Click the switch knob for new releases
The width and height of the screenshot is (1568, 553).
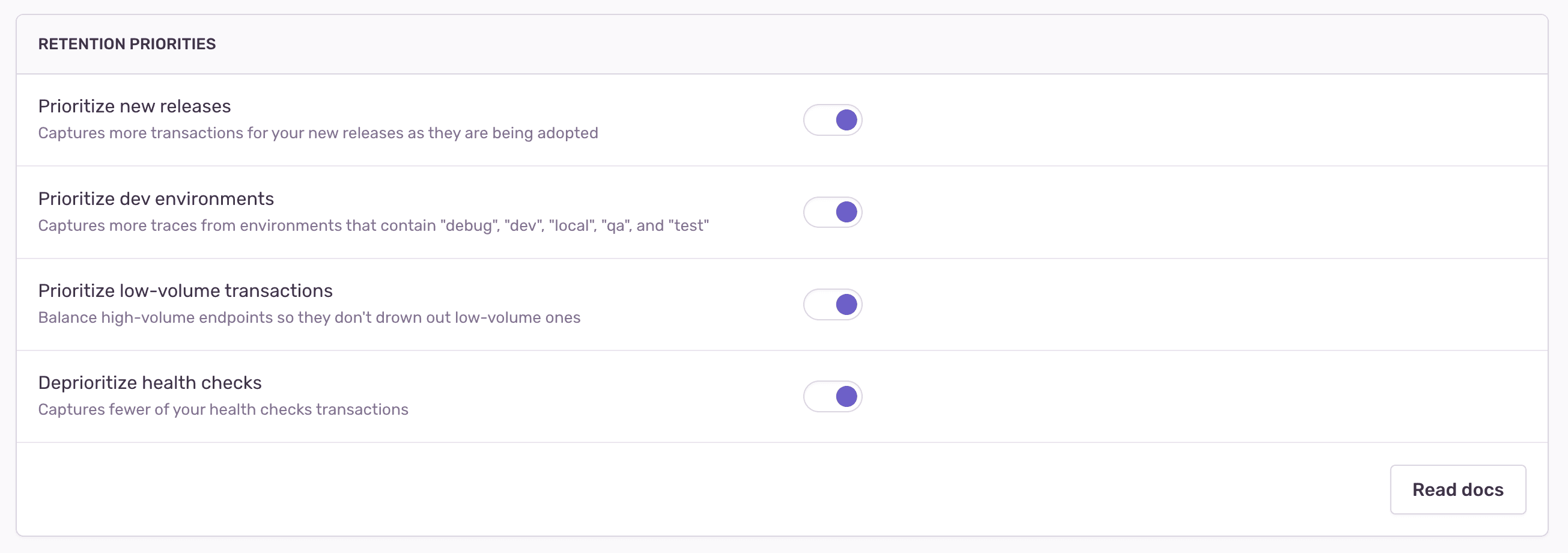point(846,120)
